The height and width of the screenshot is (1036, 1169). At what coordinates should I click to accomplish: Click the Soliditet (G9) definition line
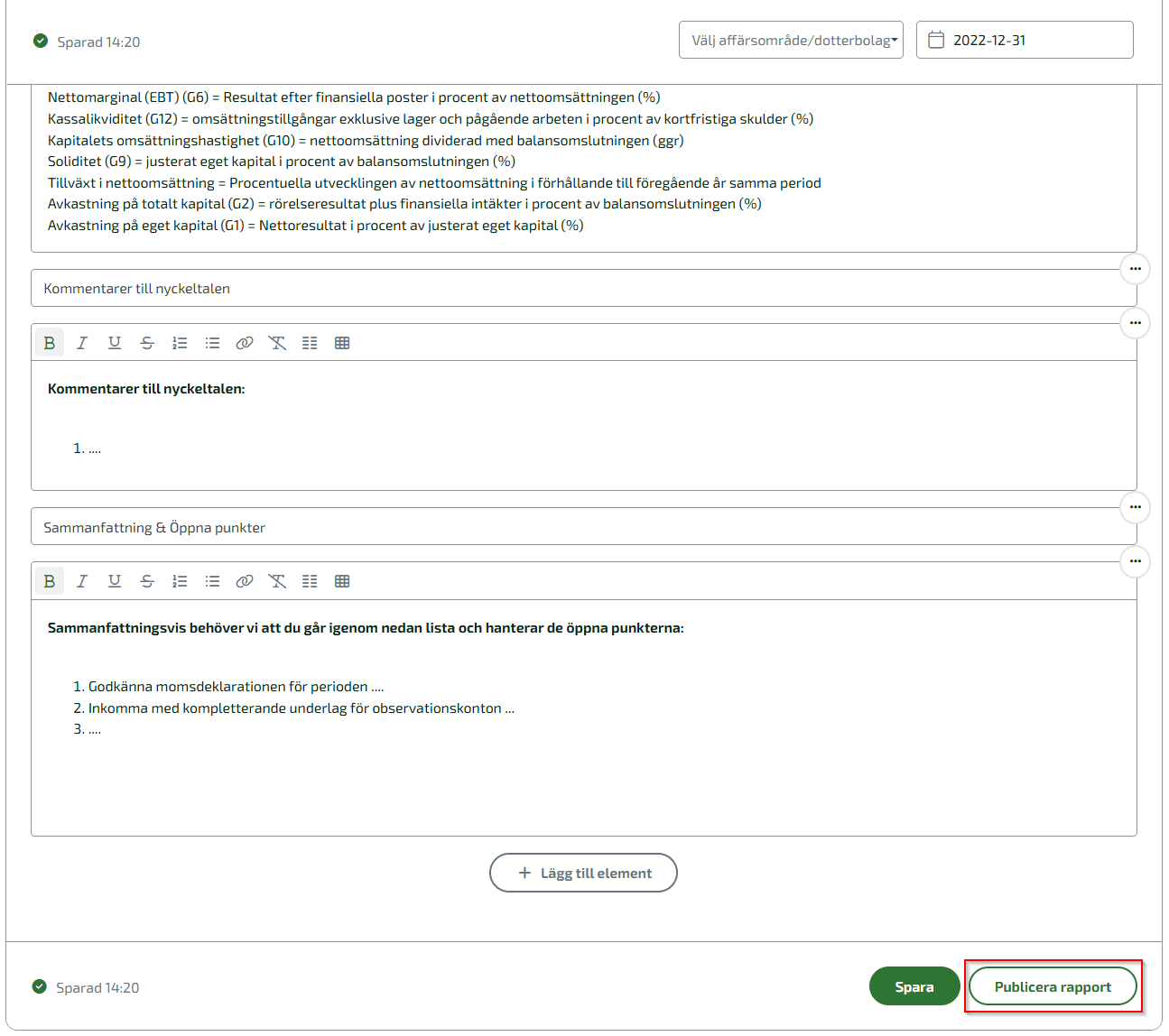(x=282, y=162)
